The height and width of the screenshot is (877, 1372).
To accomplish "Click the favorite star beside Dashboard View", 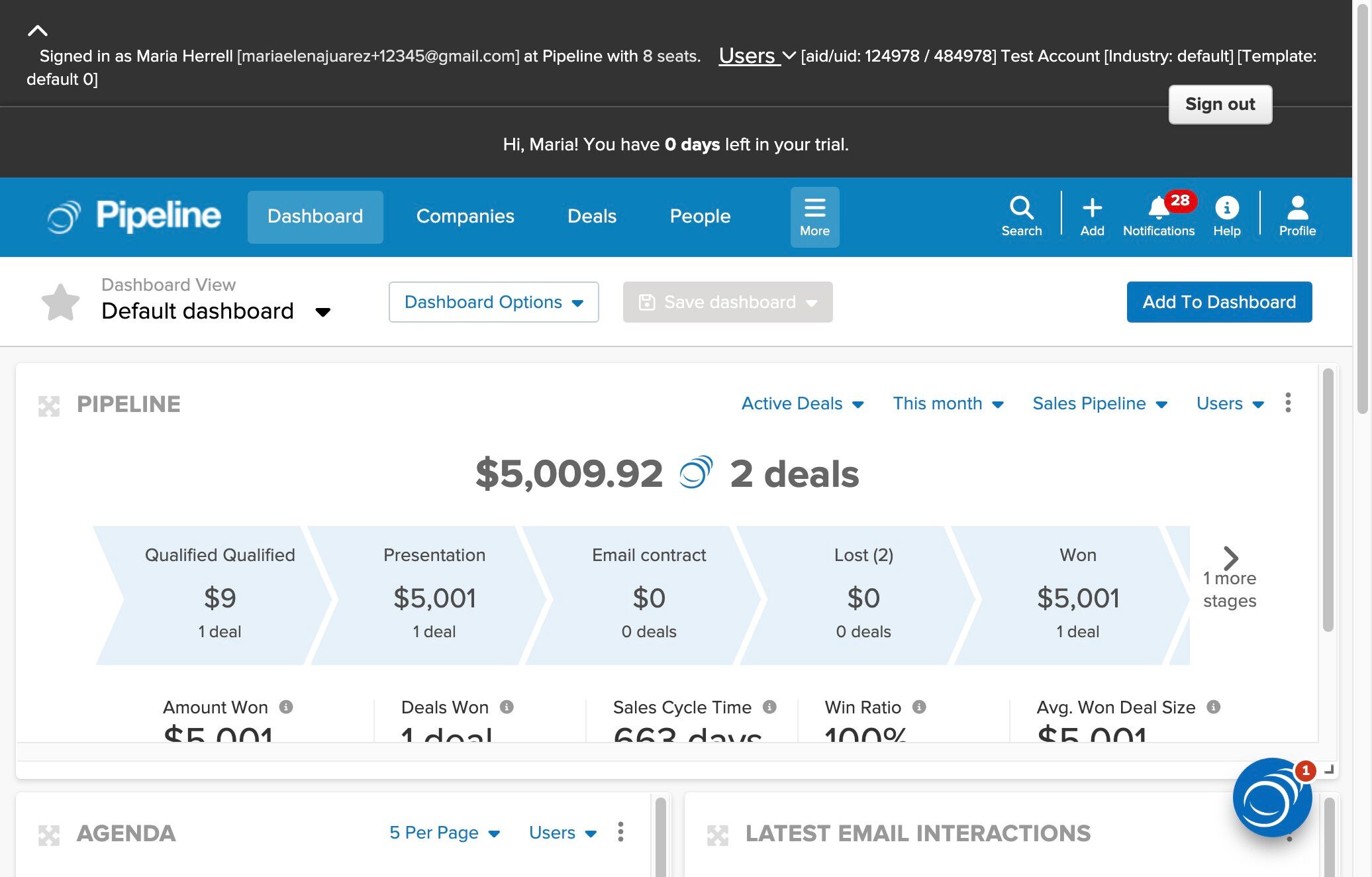I will (60, 303).
